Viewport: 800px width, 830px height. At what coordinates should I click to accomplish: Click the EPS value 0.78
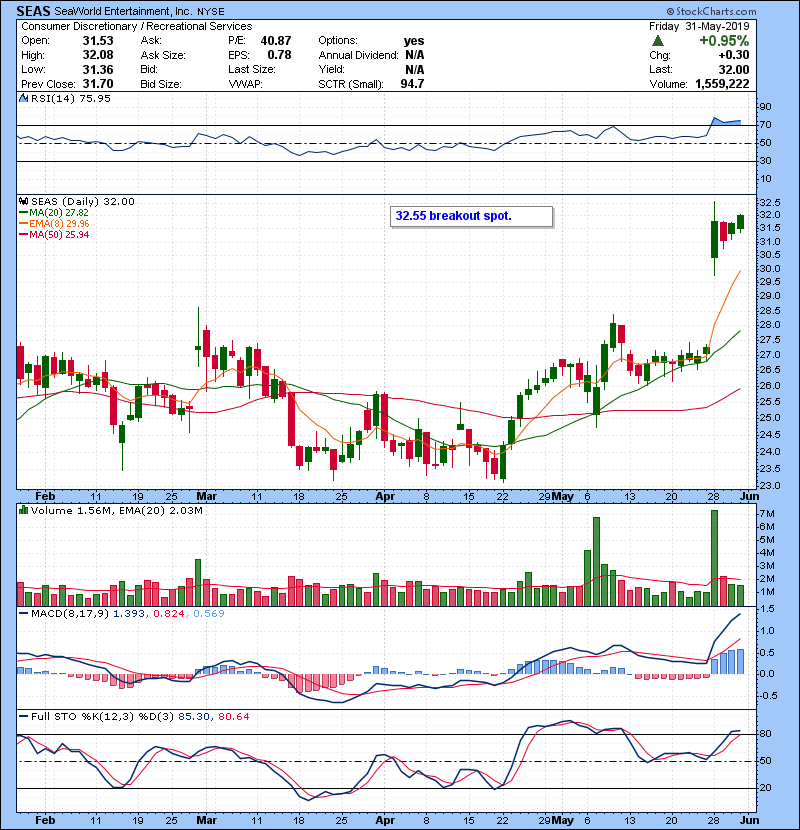(x=280, y=55)
